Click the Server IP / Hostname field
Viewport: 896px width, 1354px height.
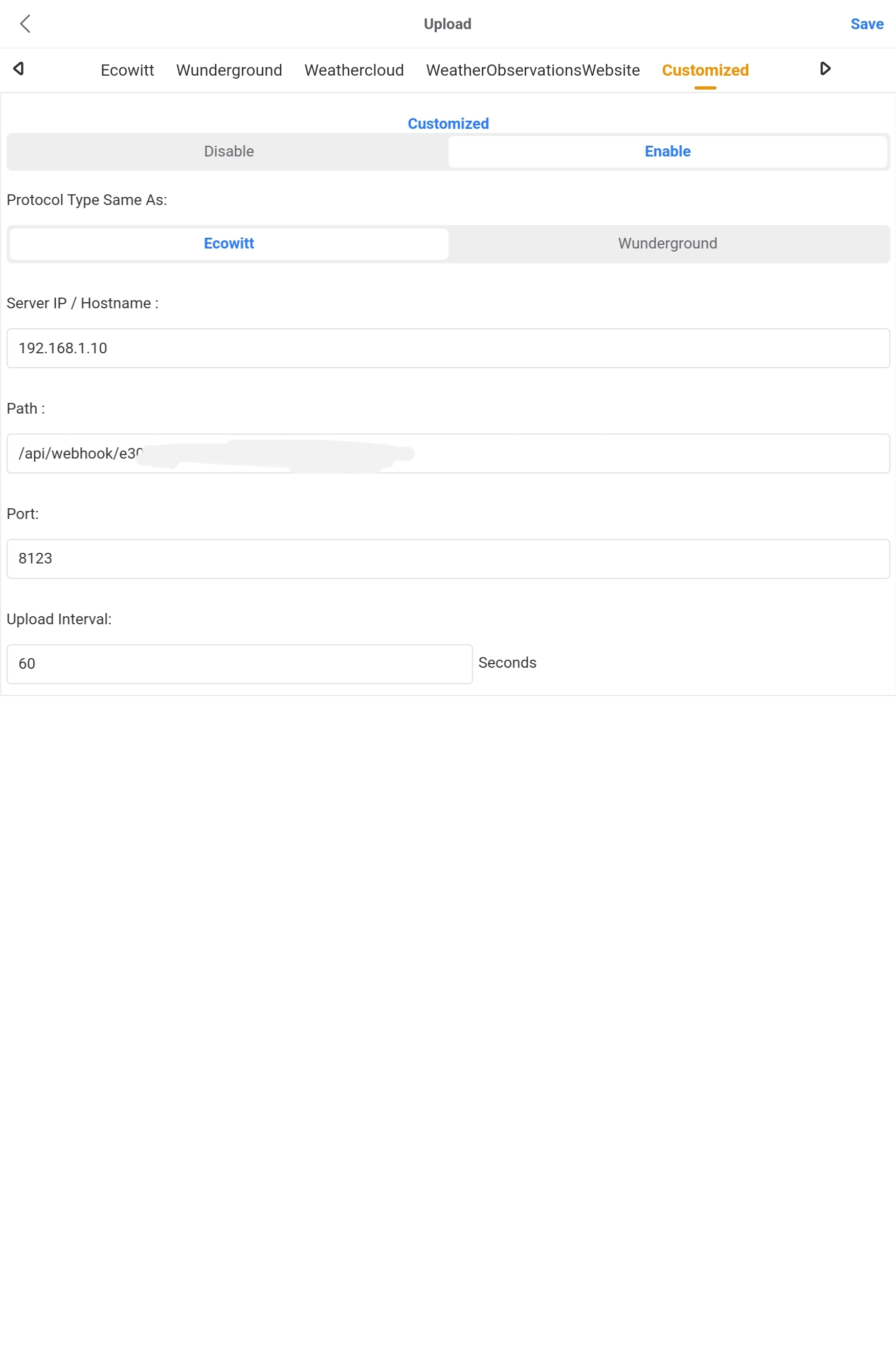click(x=448, y=348)
